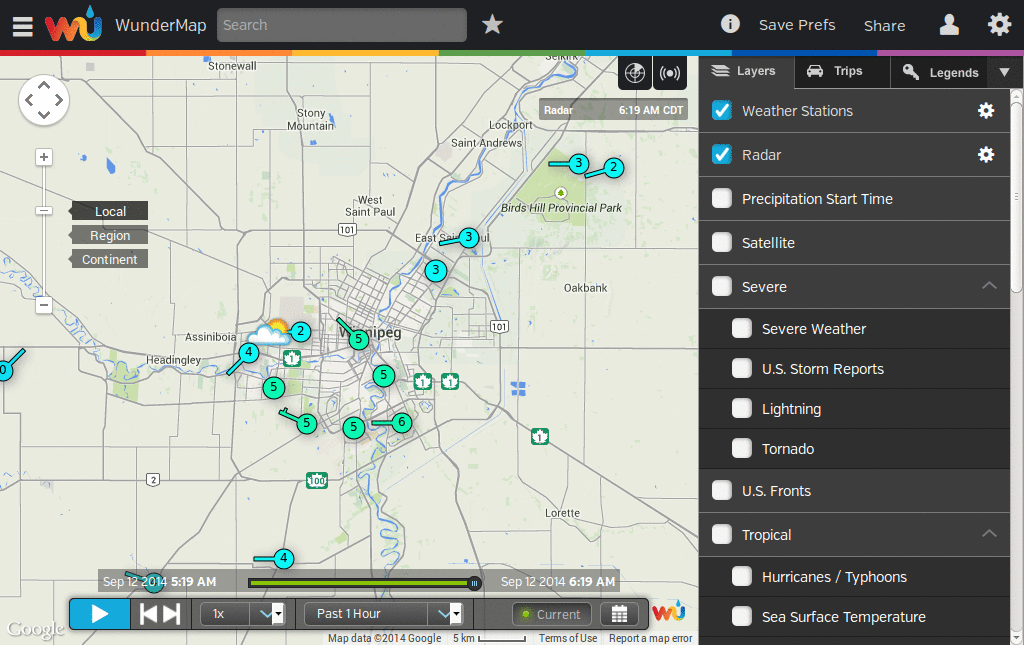Open site settings gear in header
The image size is (1024, 645).
[x=999, y=25]
